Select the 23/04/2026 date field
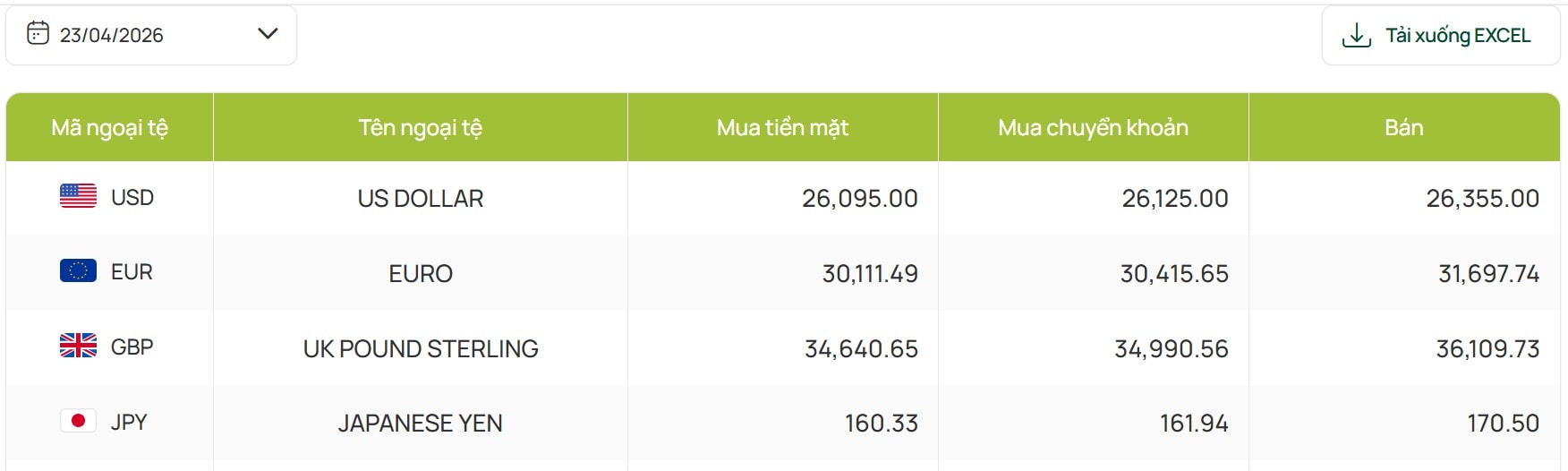Screen dimensions: 1568x471 [x=112, y=35]
